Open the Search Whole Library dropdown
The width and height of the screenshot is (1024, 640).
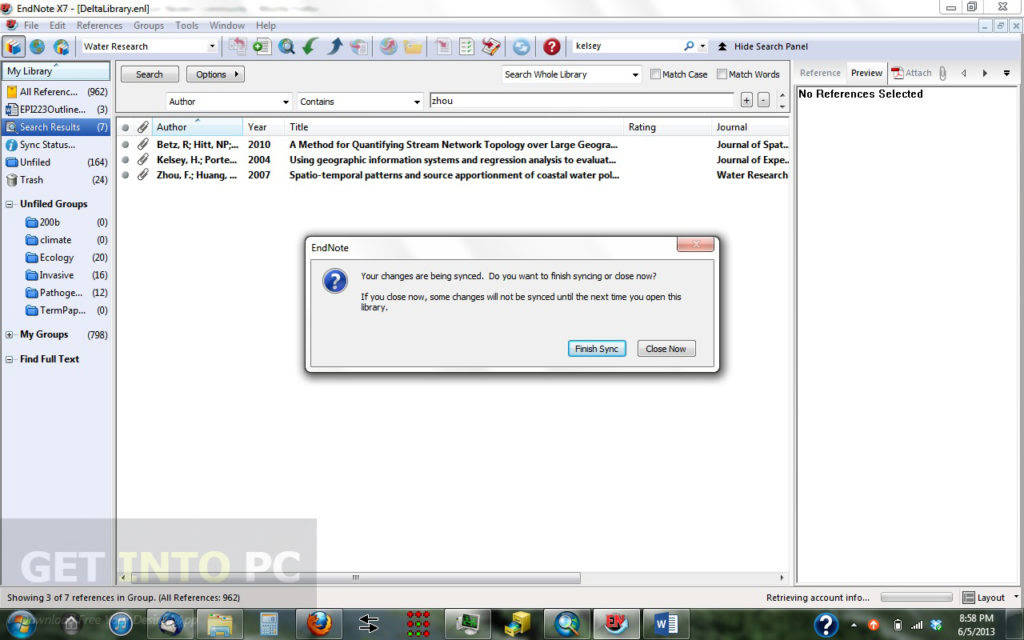pyautogui.click(x=635, y=74)
